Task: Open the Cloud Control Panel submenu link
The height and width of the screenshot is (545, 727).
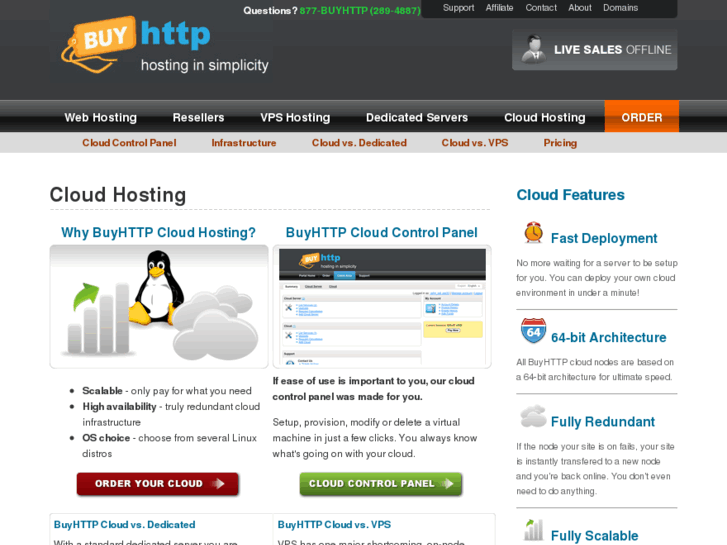Action: click(129, 143)
